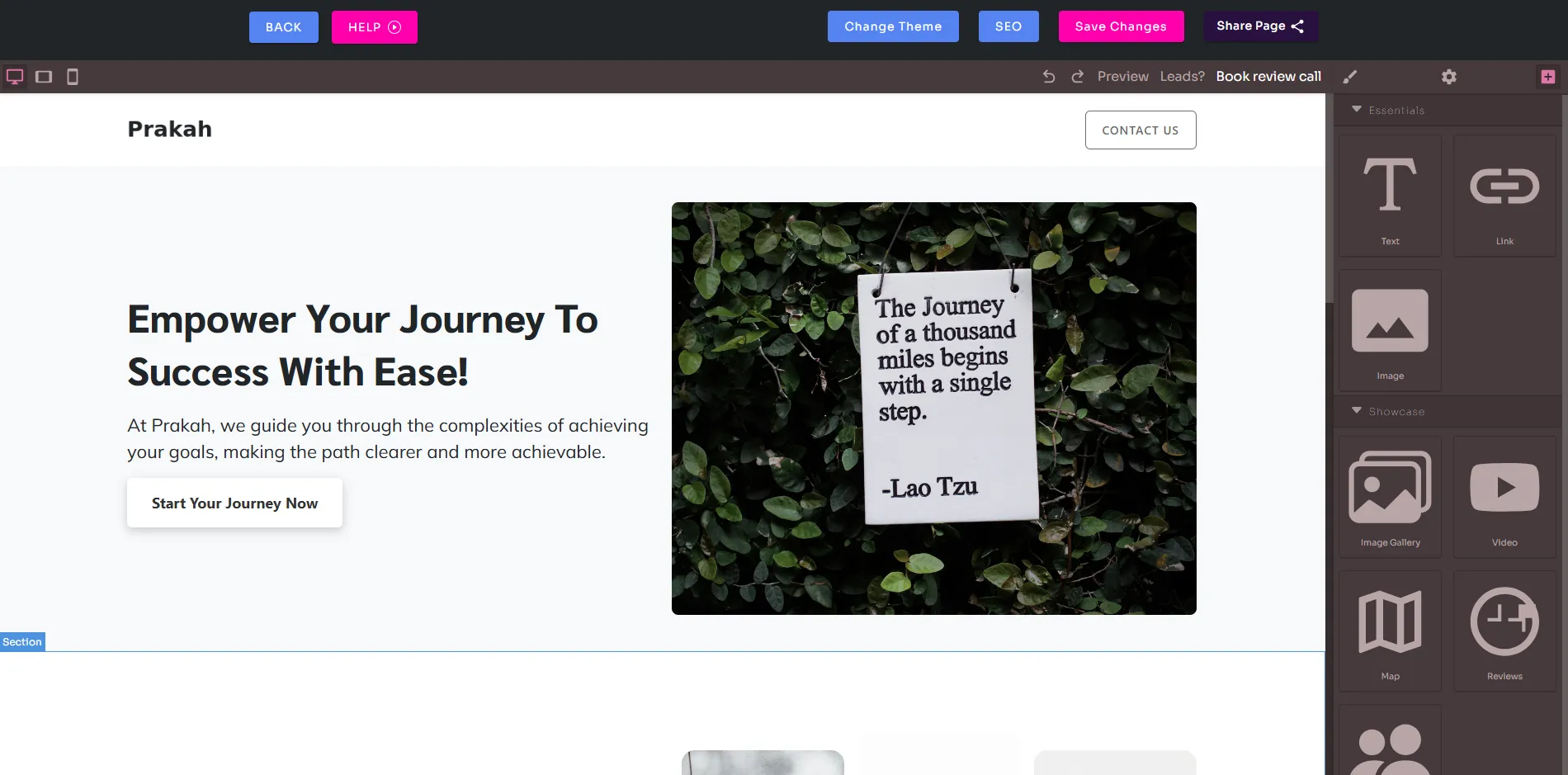Click the SEO tab
This screenshot has height=775, width=1568.
coord(1008,26)
